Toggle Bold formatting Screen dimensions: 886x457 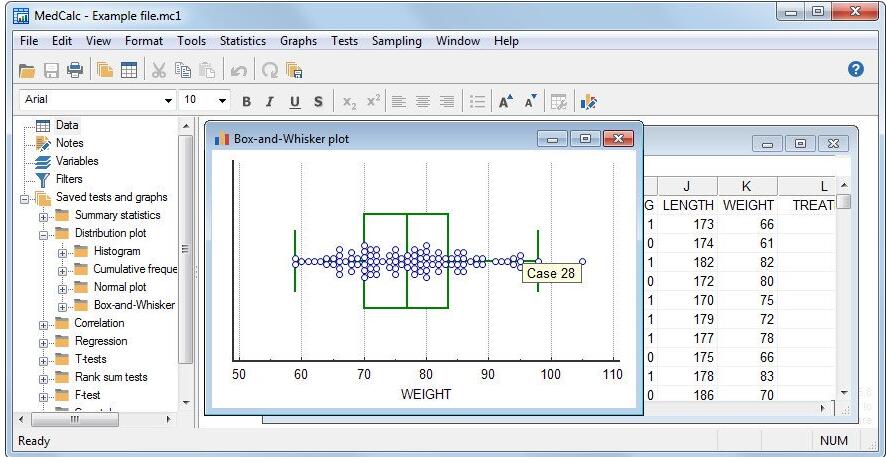click(246, 102)
